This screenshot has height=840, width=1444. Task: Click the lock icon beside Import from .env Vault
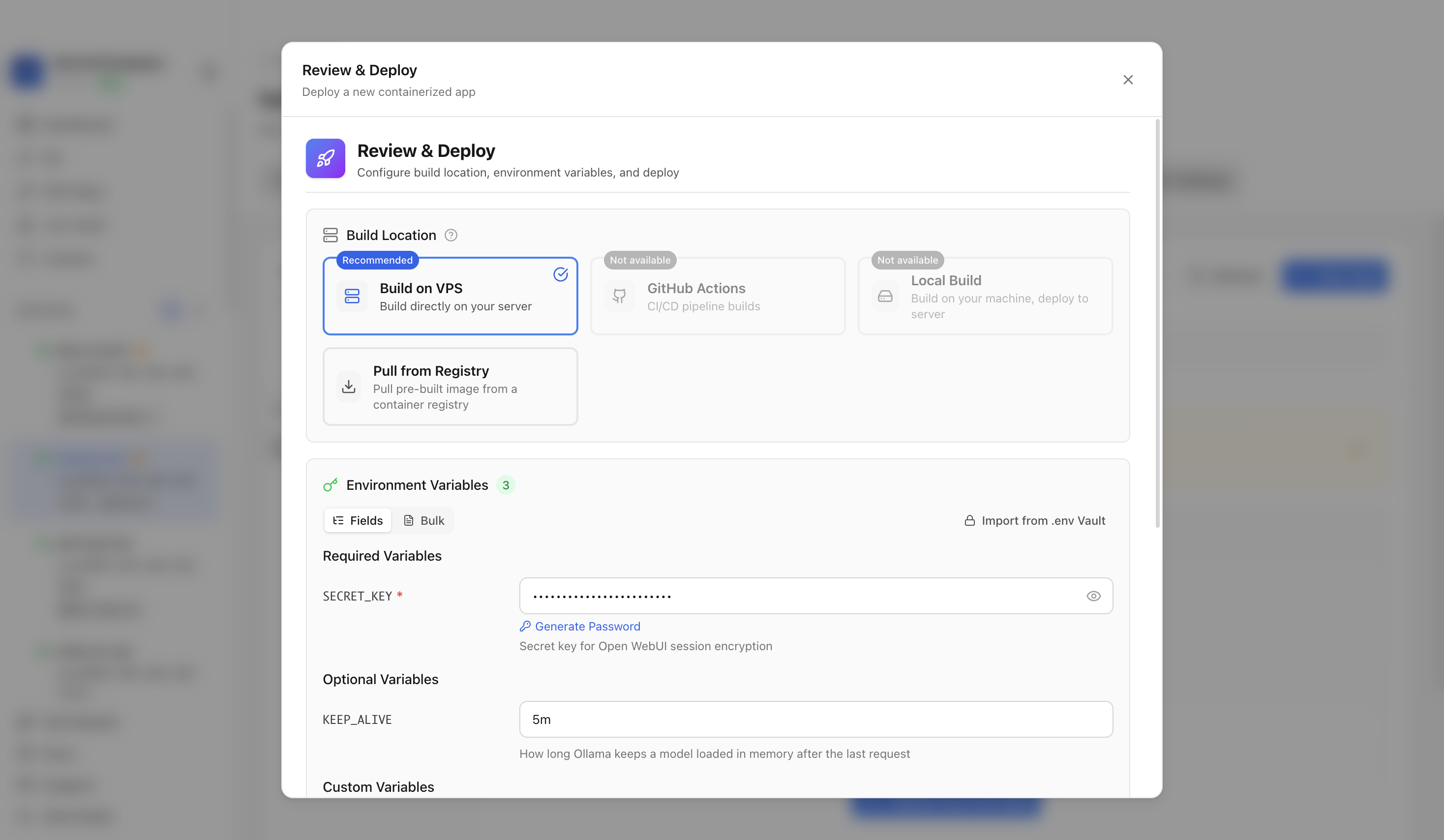point(969,521)
